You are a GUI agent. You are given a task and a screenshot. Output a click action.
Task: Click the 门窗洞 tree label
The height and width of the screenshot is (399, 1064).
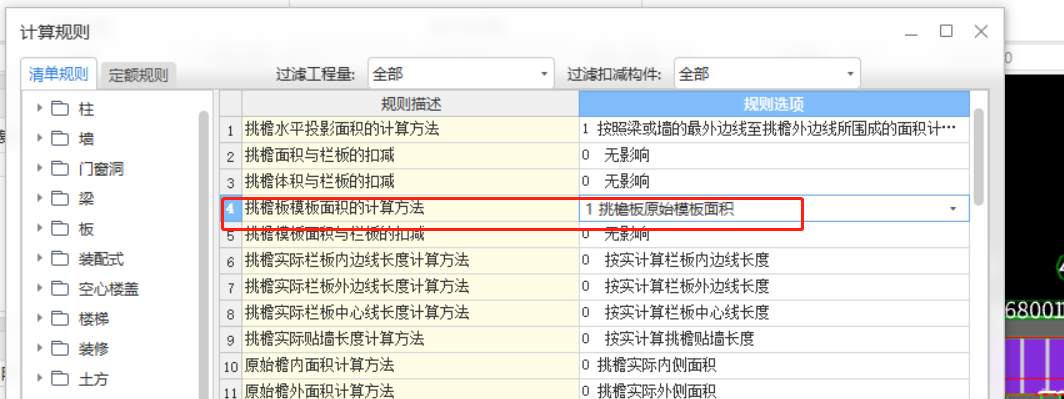tap(101, 169)
